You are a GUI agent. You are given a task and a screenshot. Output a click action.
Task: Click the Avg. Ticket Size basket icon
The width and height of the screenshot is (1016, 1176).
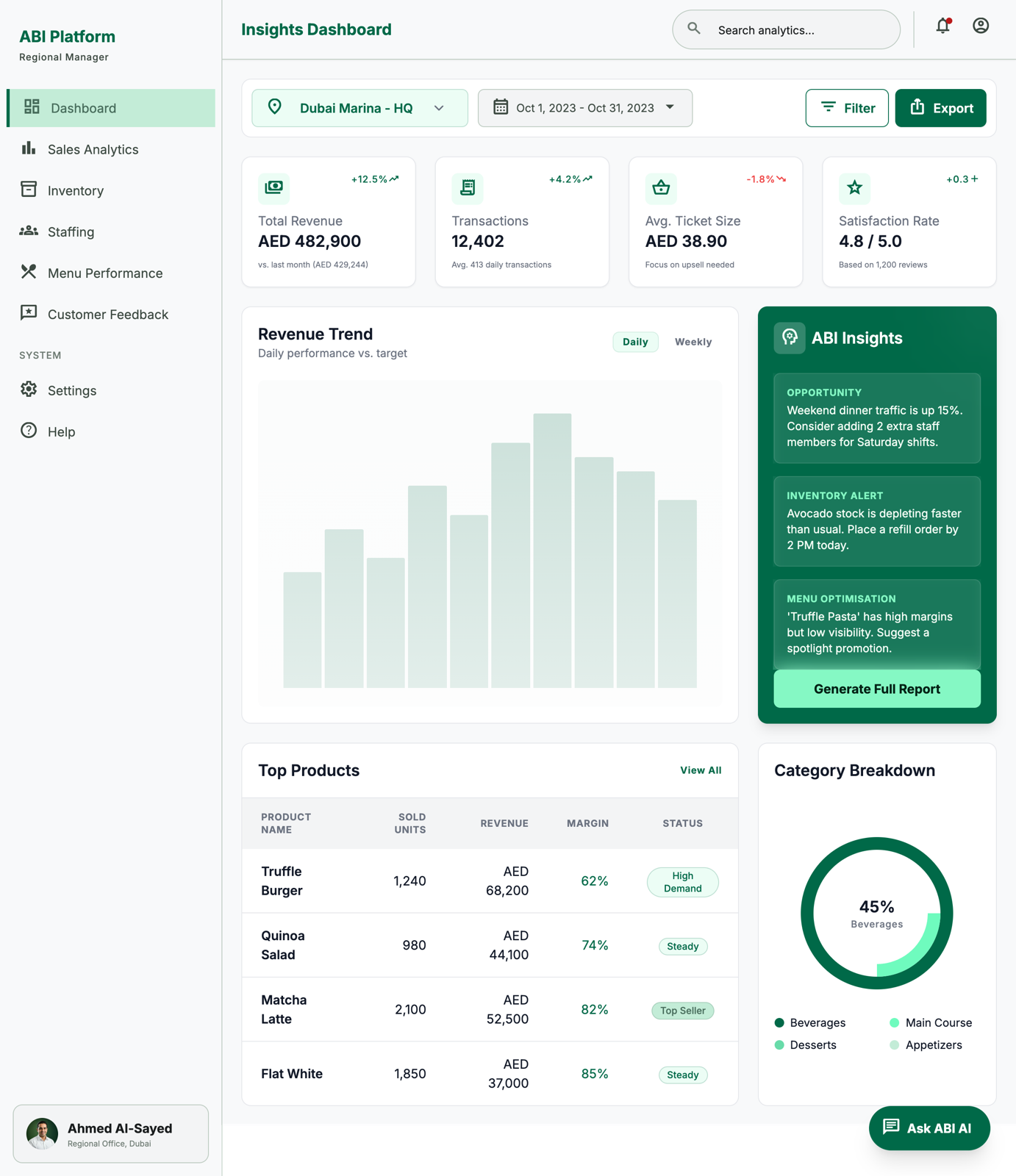pos(661,188)
